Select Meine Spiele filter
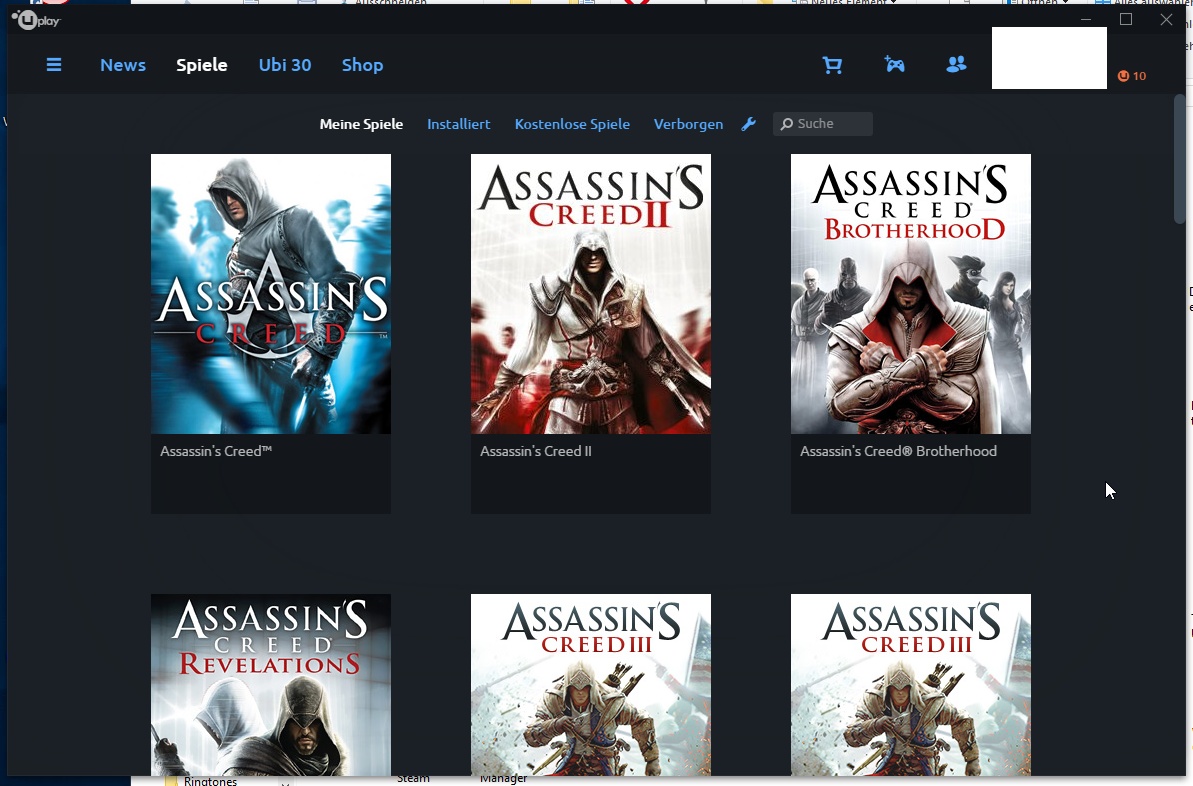The image size is (1193, 786). [x=361, y=124]
